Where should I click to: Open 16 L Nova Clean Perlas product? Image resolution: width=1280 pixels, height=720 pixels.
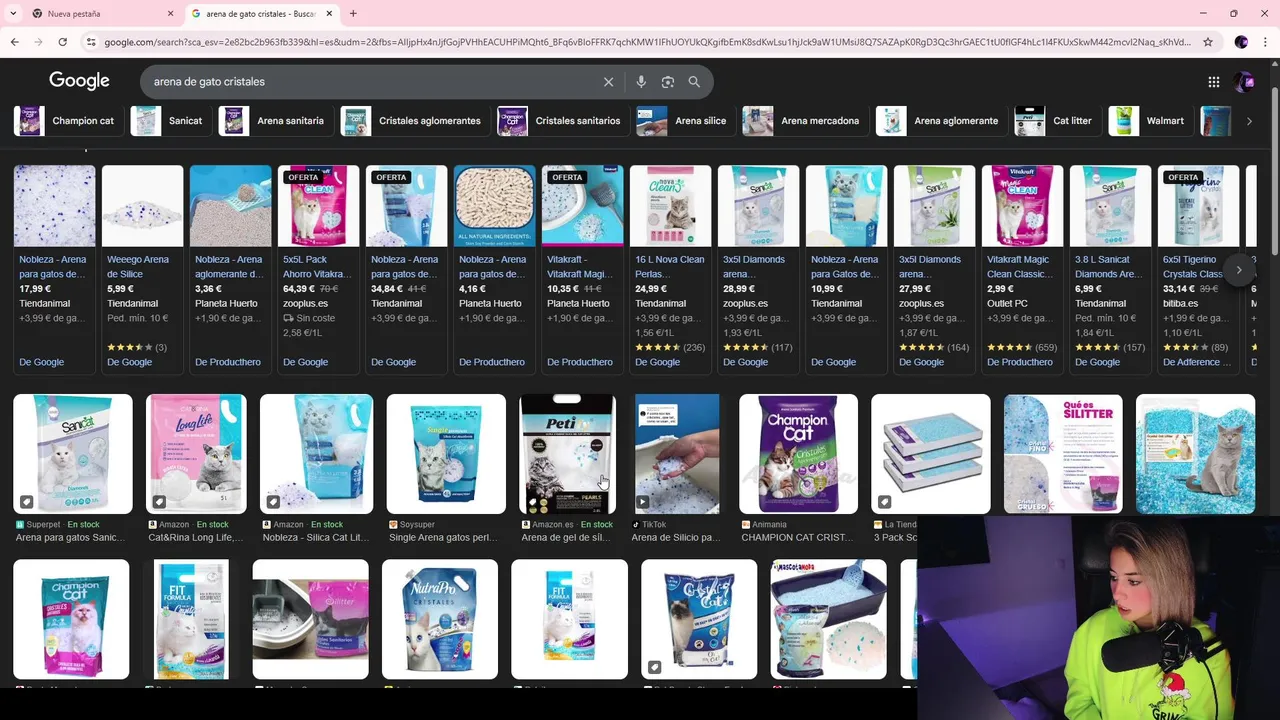[670, 270]
